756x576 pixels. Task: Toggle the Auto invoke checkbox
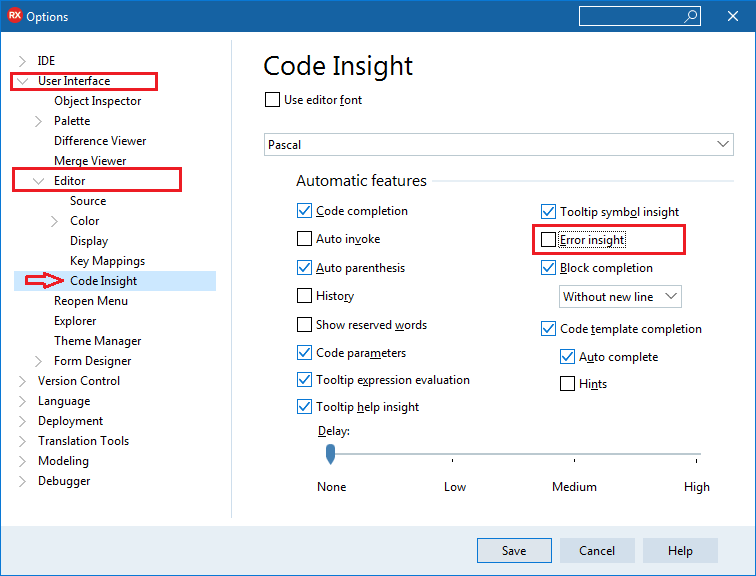click(x=304, y=239)
